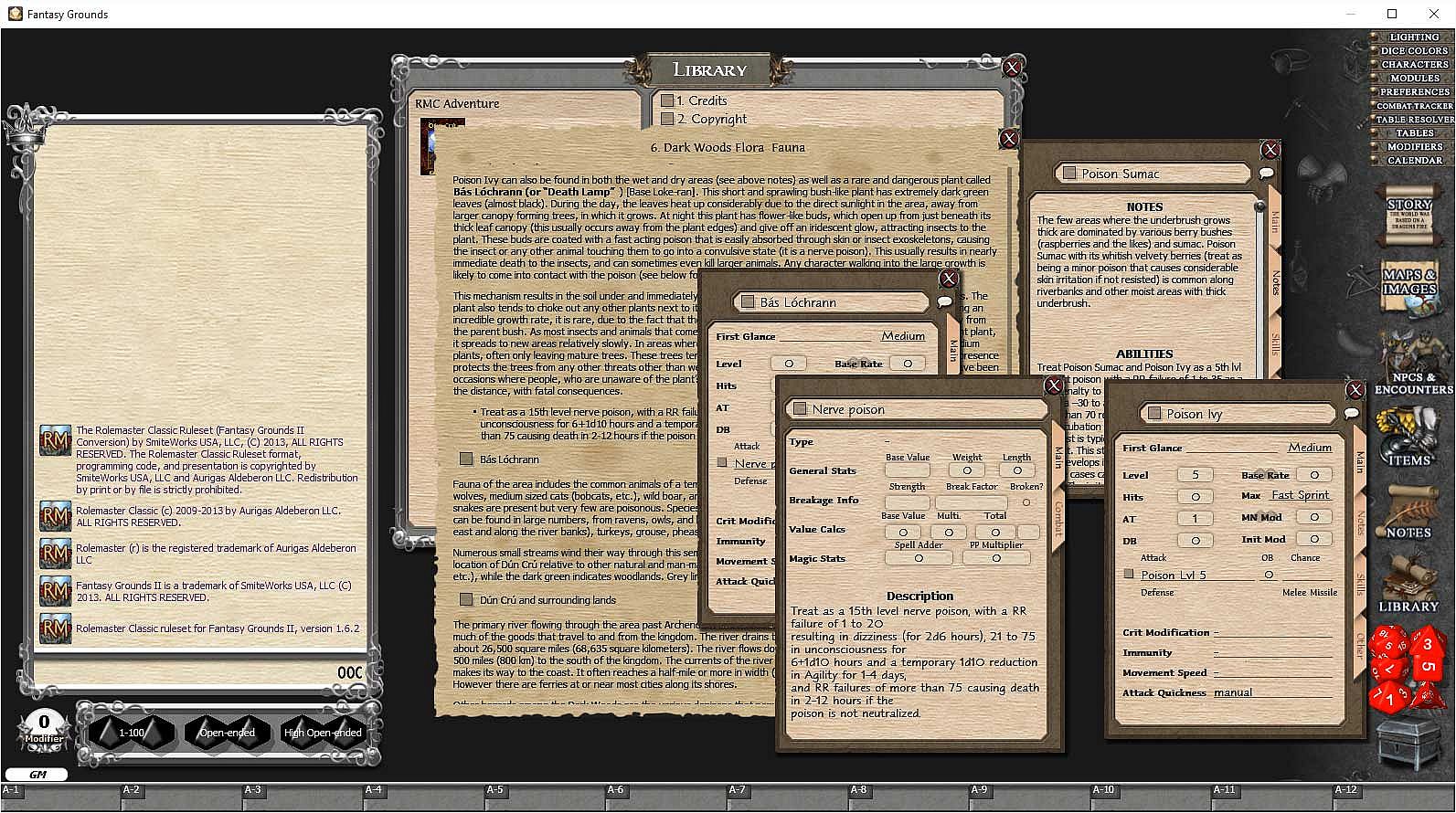This screenshot has height=813, width=1456.
Task: Open the NPCs & Encounters sidebar icon
Action: coord(1413,365)
